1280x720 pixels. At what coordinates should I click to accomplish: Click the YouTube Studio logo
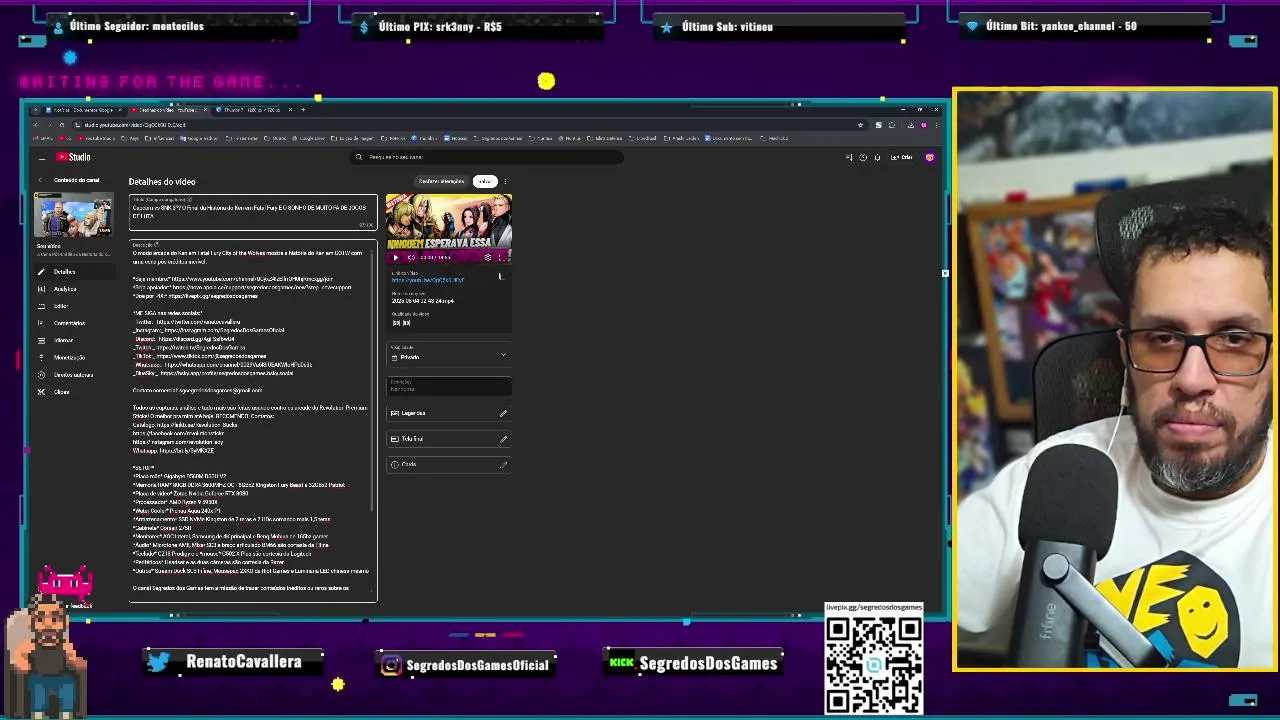click(x=73, y=157)
